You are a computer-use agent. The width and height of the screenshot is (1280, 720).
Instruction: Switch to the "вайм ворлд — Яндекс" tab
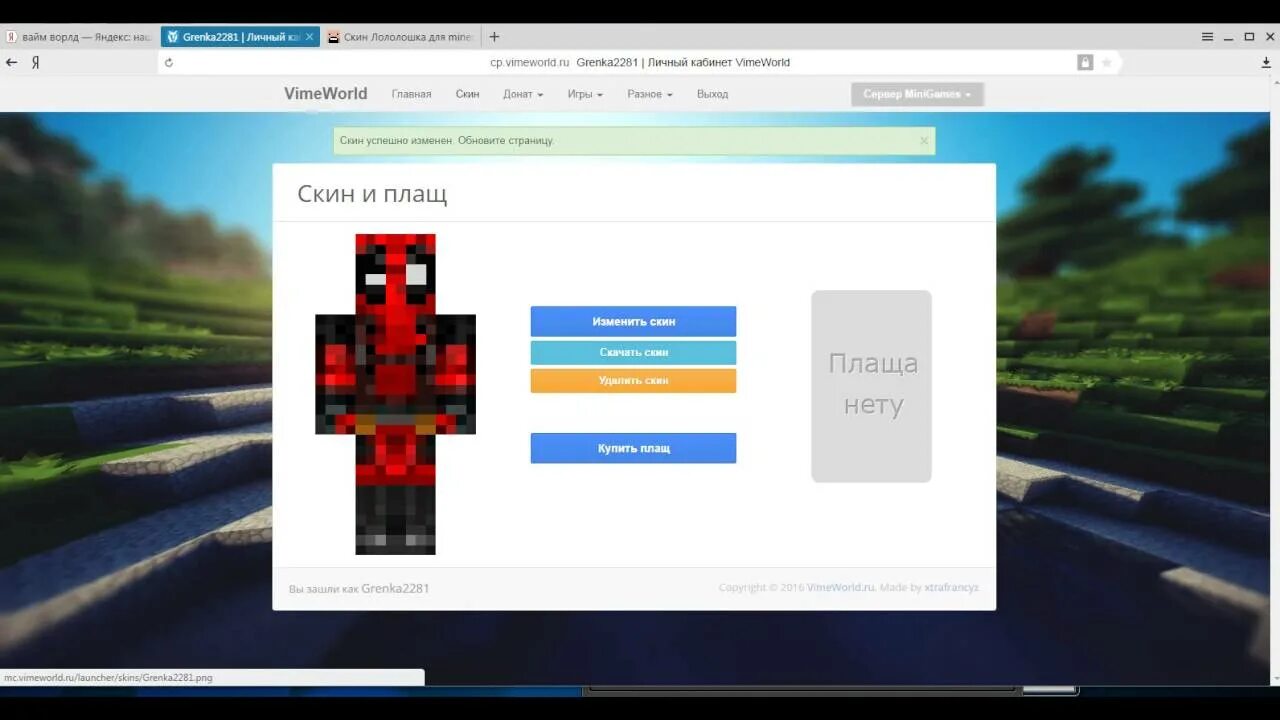click(x=80, y=37)
